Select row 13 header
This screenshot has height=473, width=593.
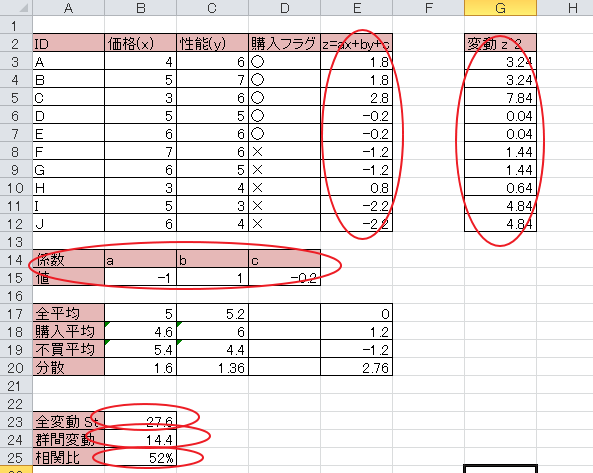(16, 241)
